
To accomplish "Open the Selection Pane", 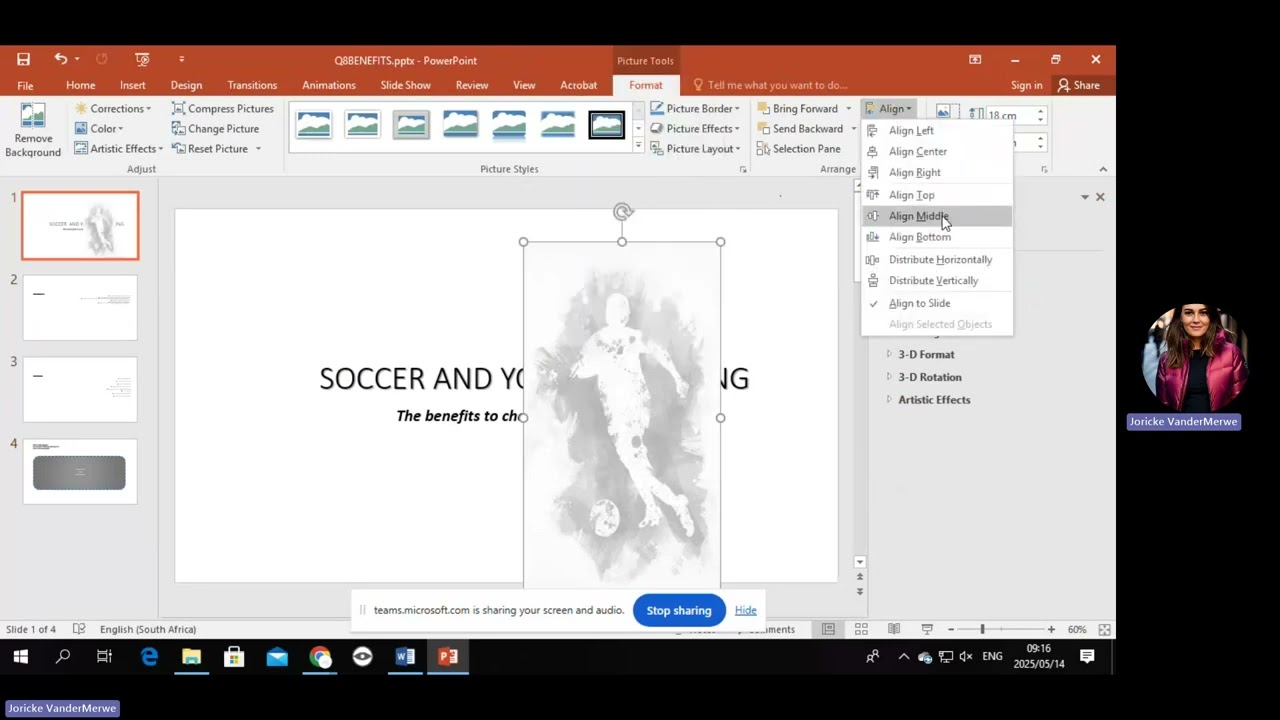I will 798,148.
